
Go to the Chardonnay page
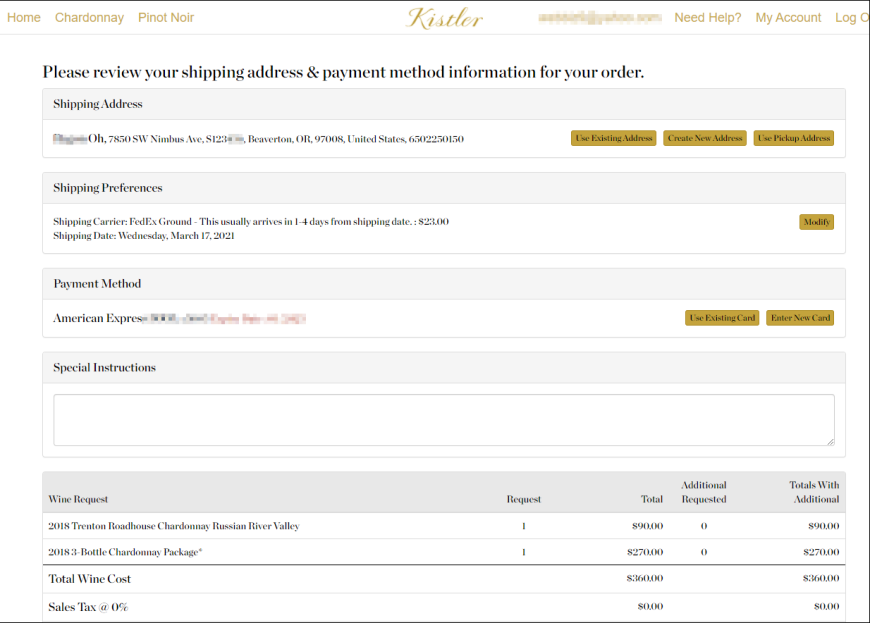coord(89,18)
